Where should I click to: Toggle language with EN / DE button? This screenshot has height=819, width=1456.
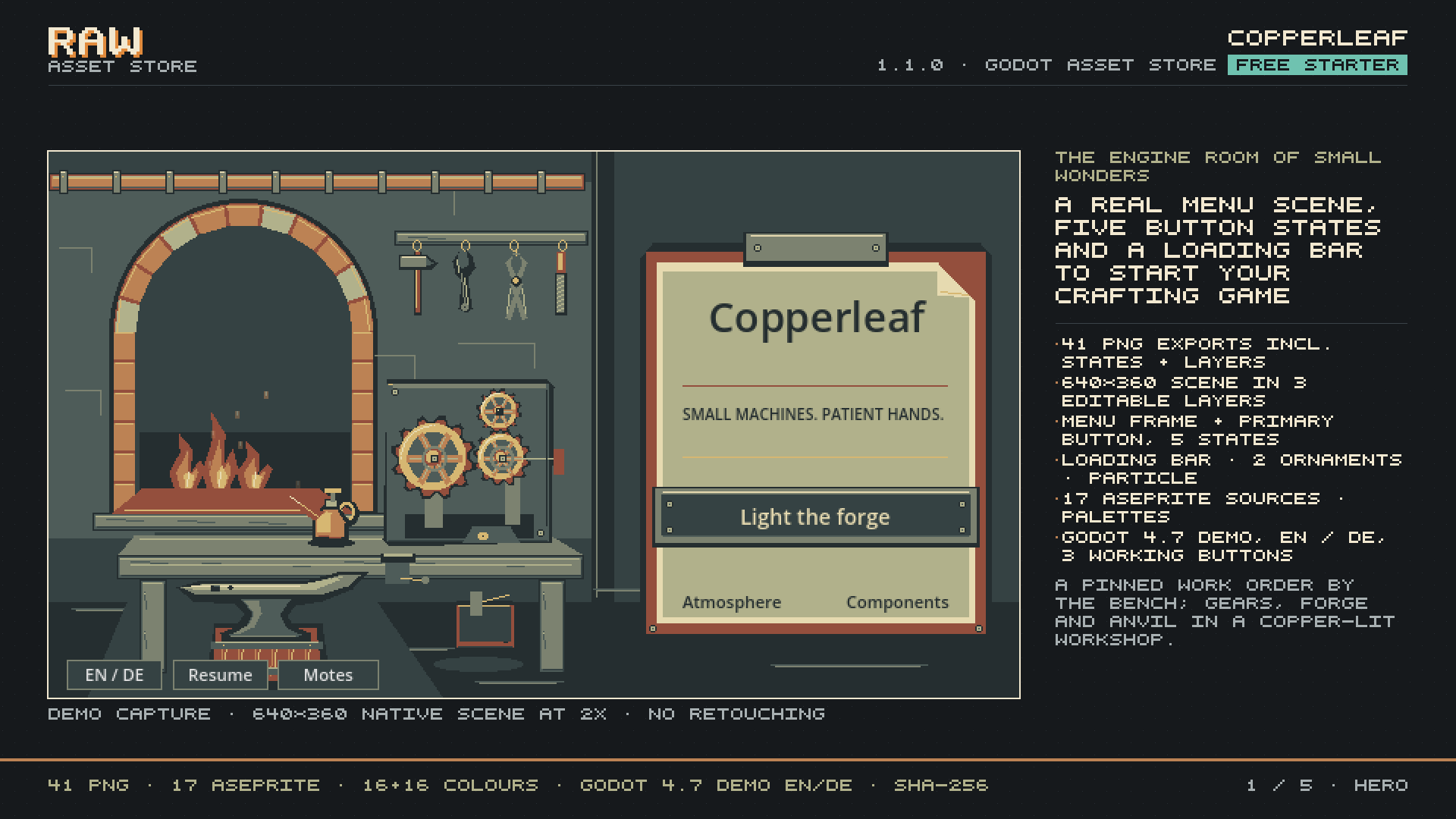pos(115,675)
